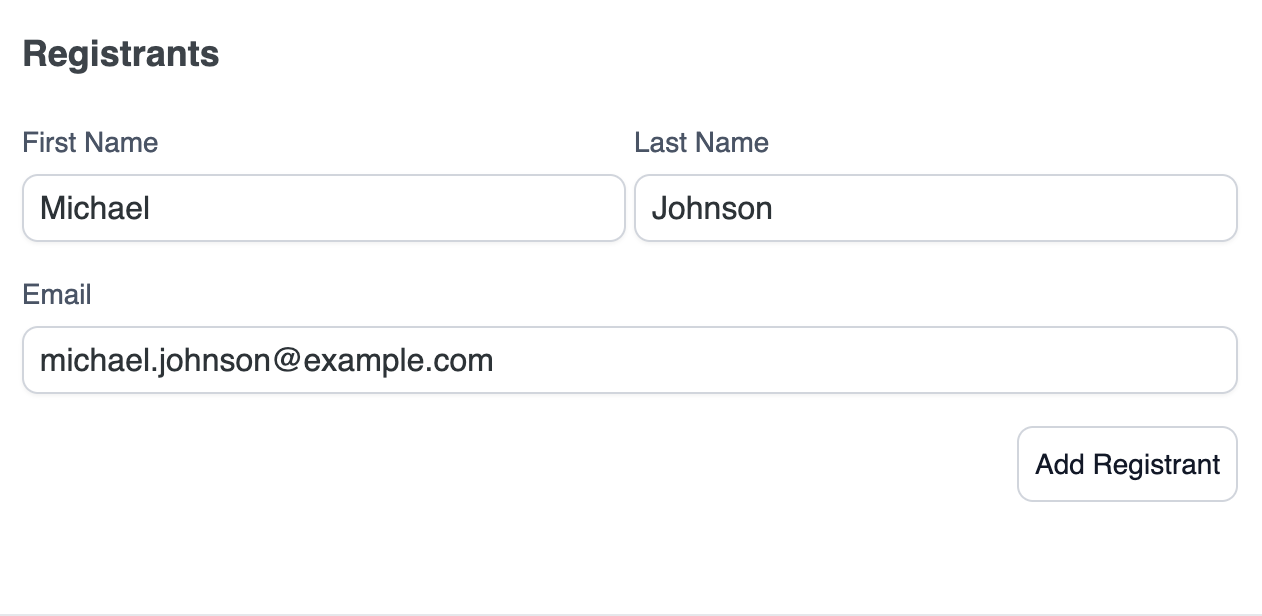Image resolution: width=1262 pixels, height=616 pixels.
Task: Focus the Last Name input field
Action: click(935, 208)
